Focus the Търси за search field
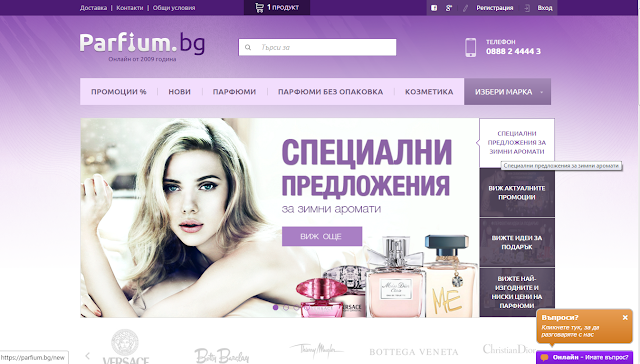Image resolution: width=640 pixels, height=364 pixels. tap(317, 47)
